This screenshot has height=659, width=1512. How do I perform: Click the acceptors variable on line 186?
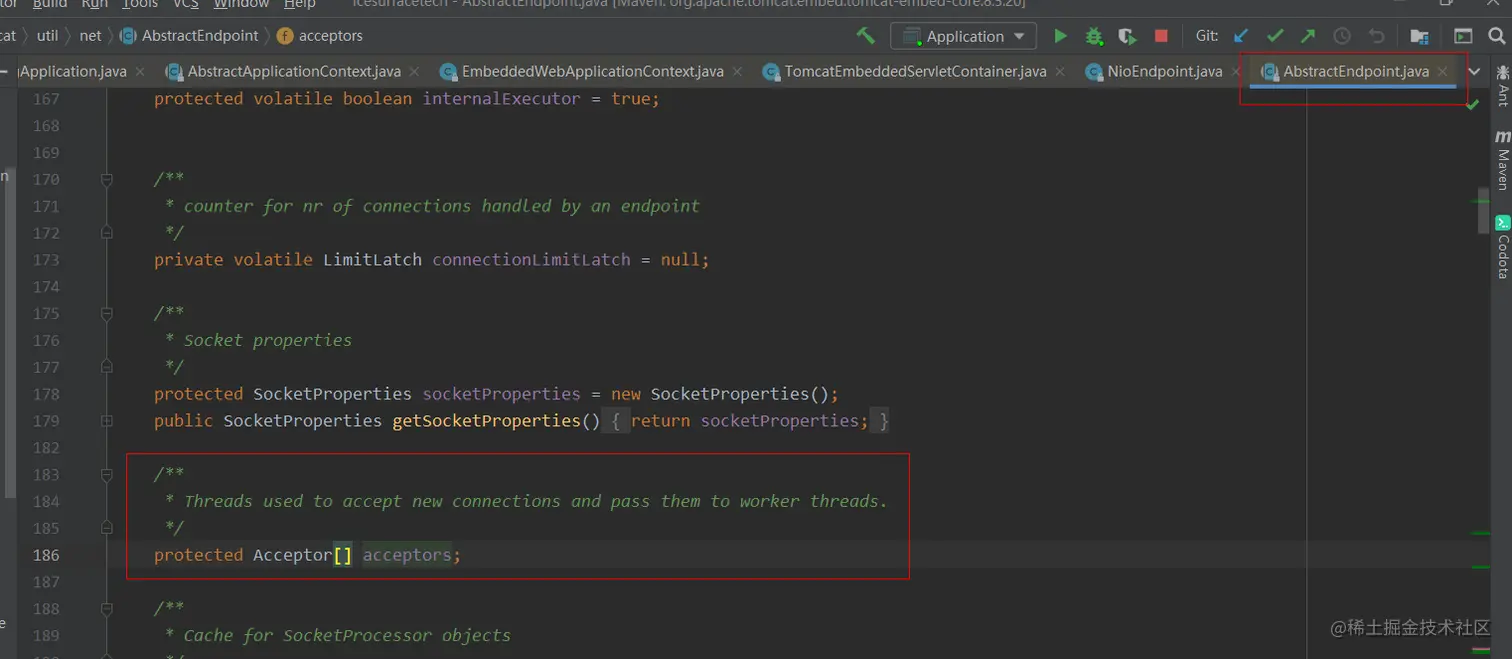click(x=407, y=555)
